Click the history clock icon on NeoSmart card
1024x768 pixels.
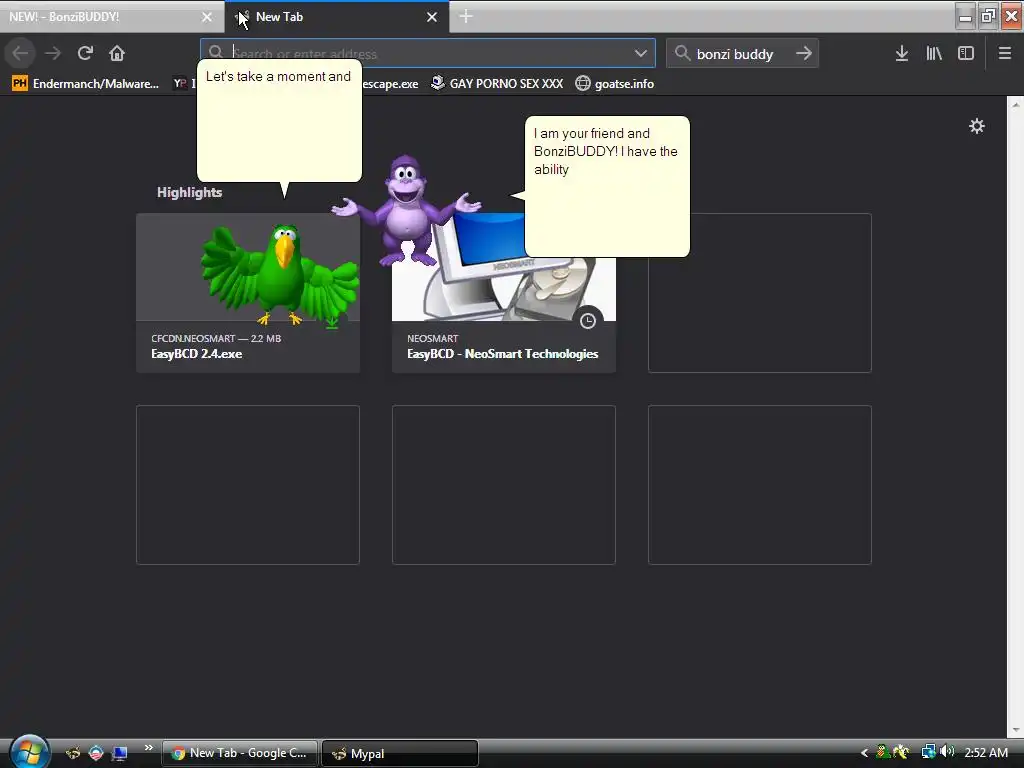point(588,321)
